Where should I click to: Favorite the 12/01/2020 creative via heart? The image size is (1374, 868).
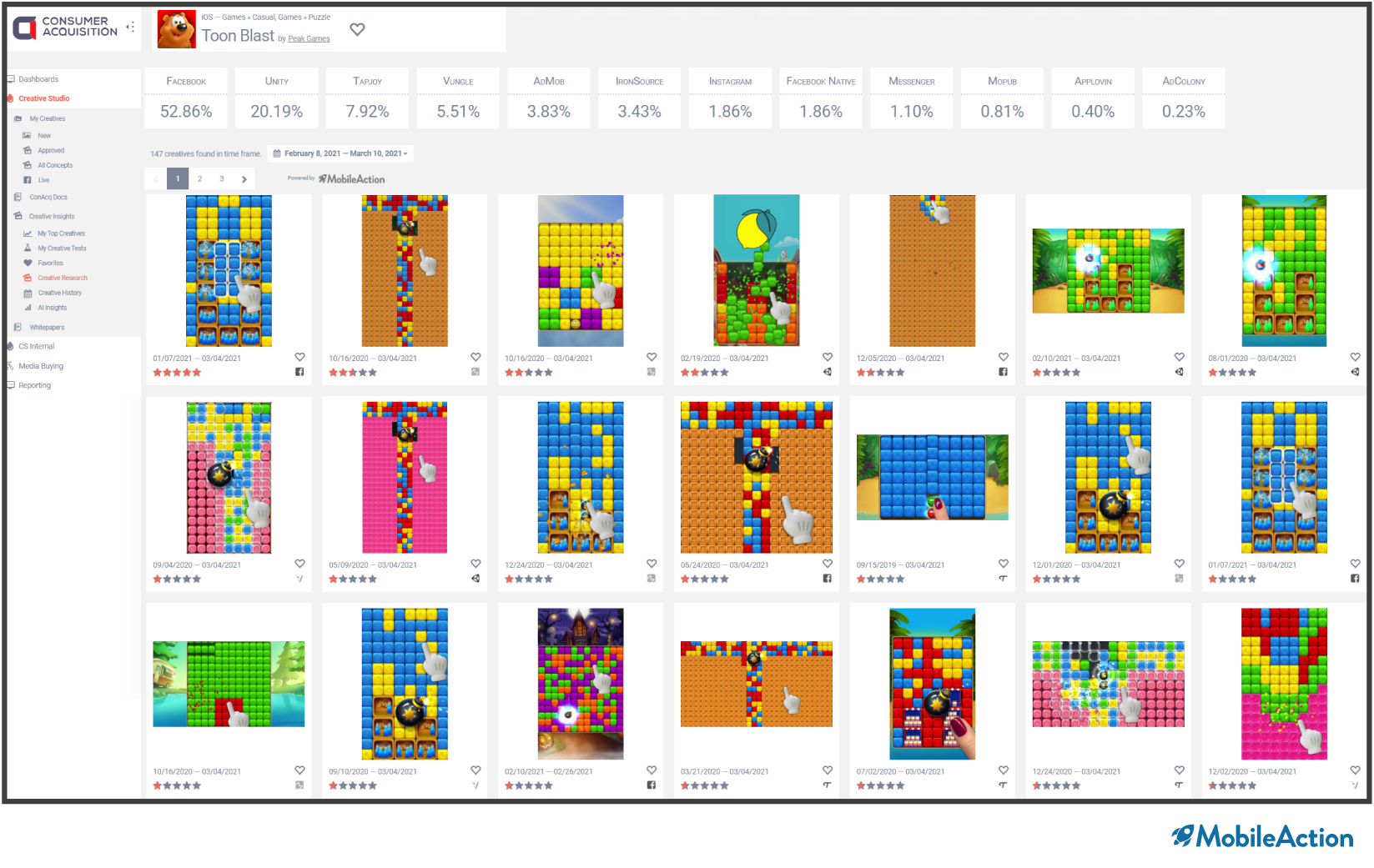(x=1179, y=564)
